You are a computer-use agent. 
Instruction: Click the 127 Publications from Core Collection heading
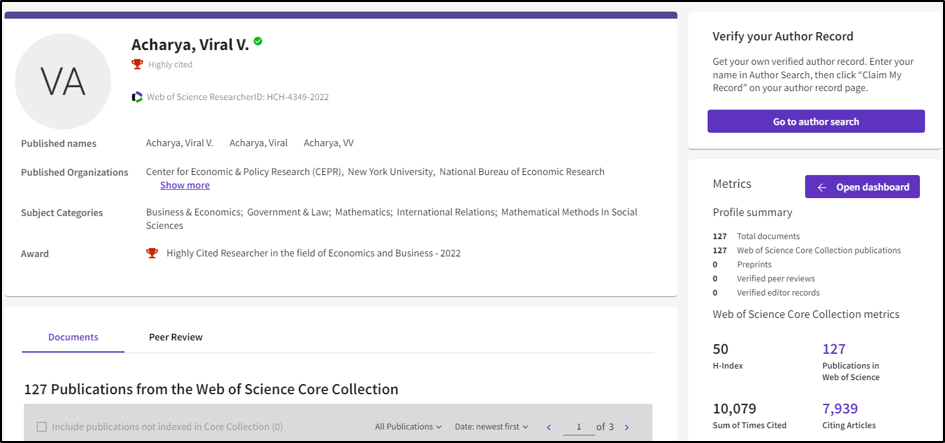pyautogui.click(x=211, y=389)
